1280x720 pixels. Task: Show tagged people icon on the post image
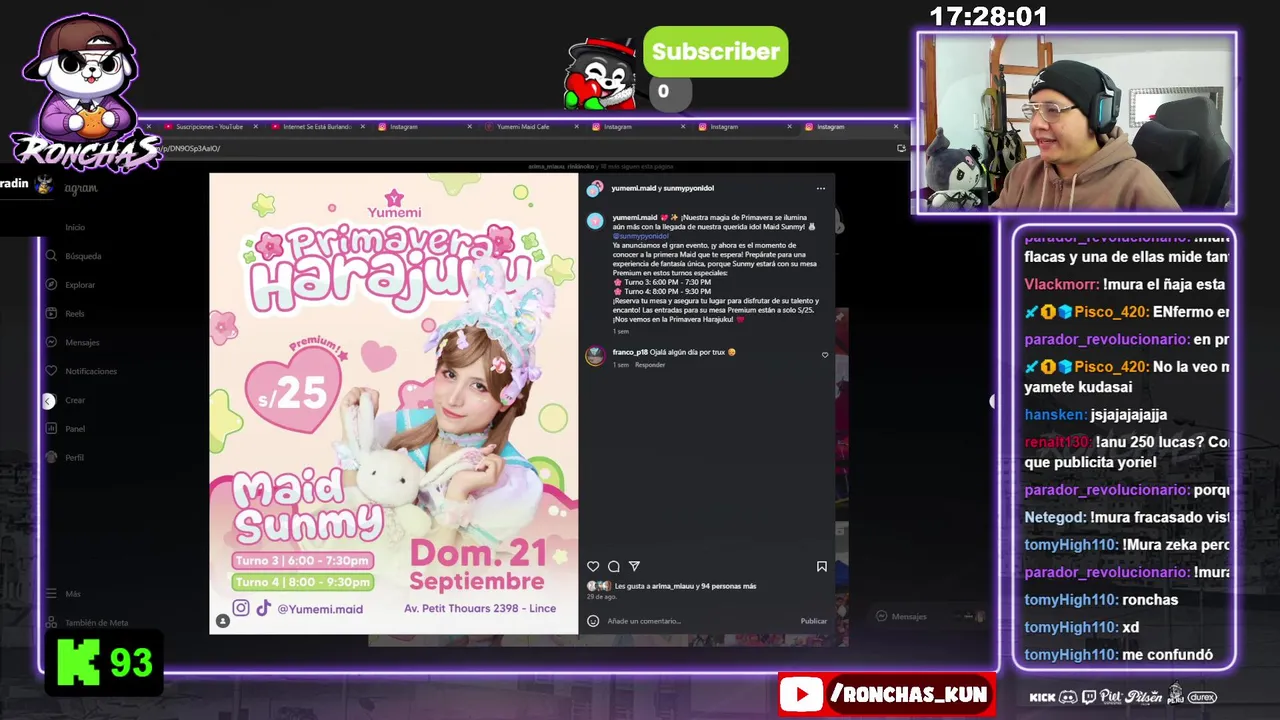[223, 621]
